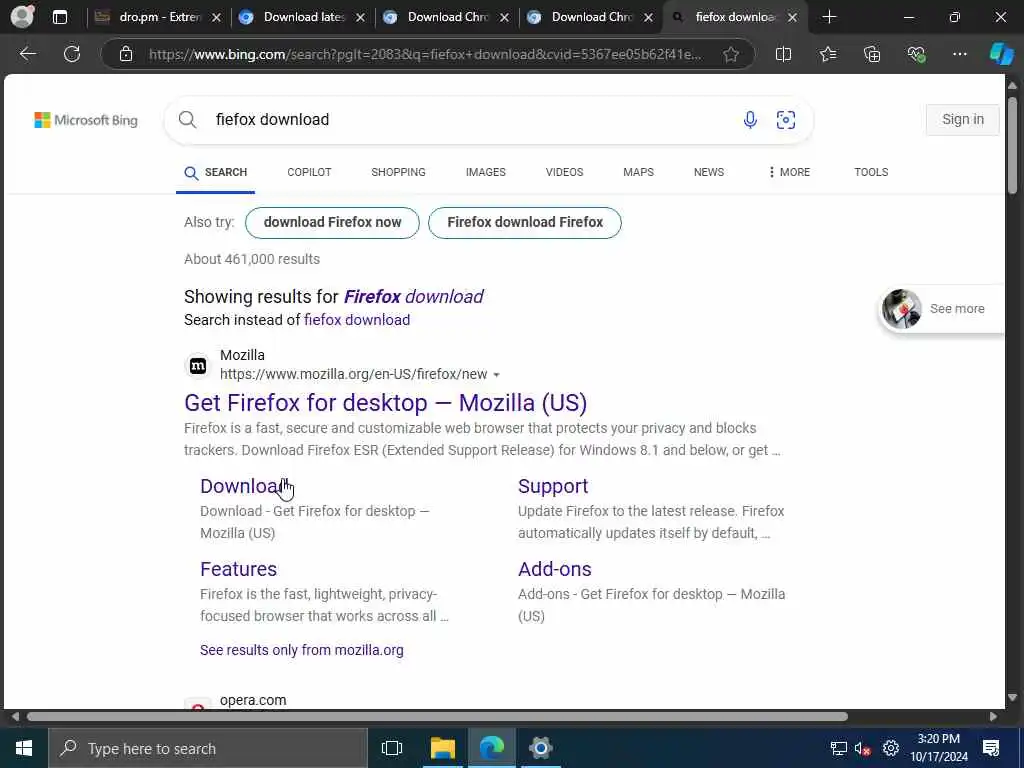
Task: Click the Bing search magnifier icon
Action: [x=187, y=120]
